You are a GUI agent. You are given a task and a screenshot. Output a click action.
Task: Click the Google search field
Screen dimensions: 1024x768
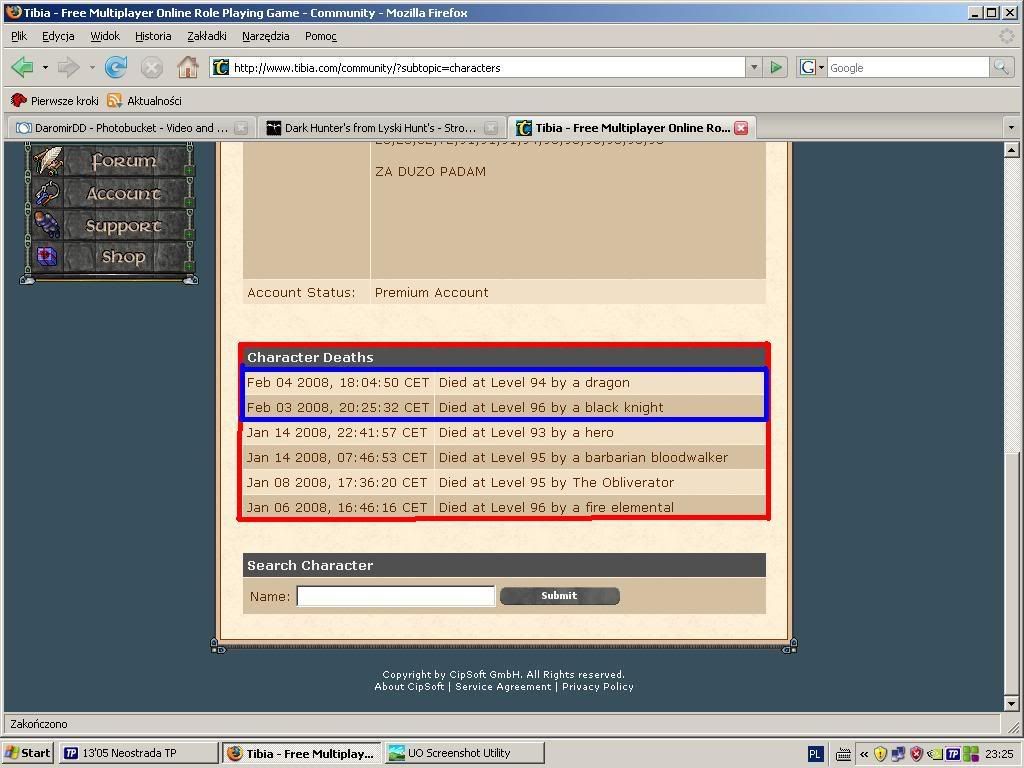tap(908, 67)
